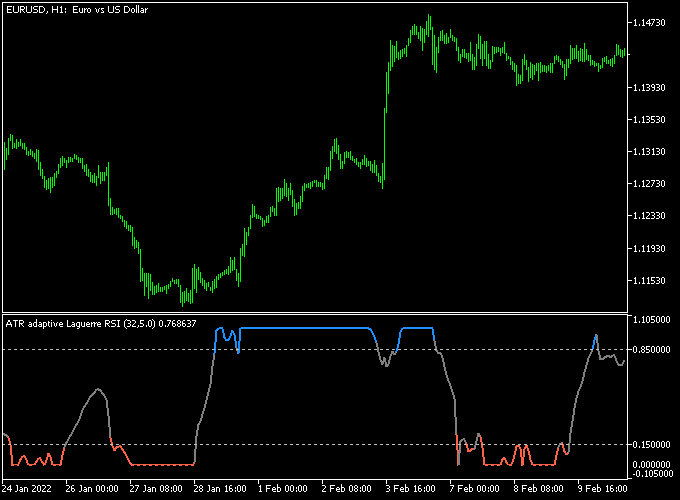Click indicator level label 0.850000
This screenshot has width=680, height=500.
click(x=652, y=350)
